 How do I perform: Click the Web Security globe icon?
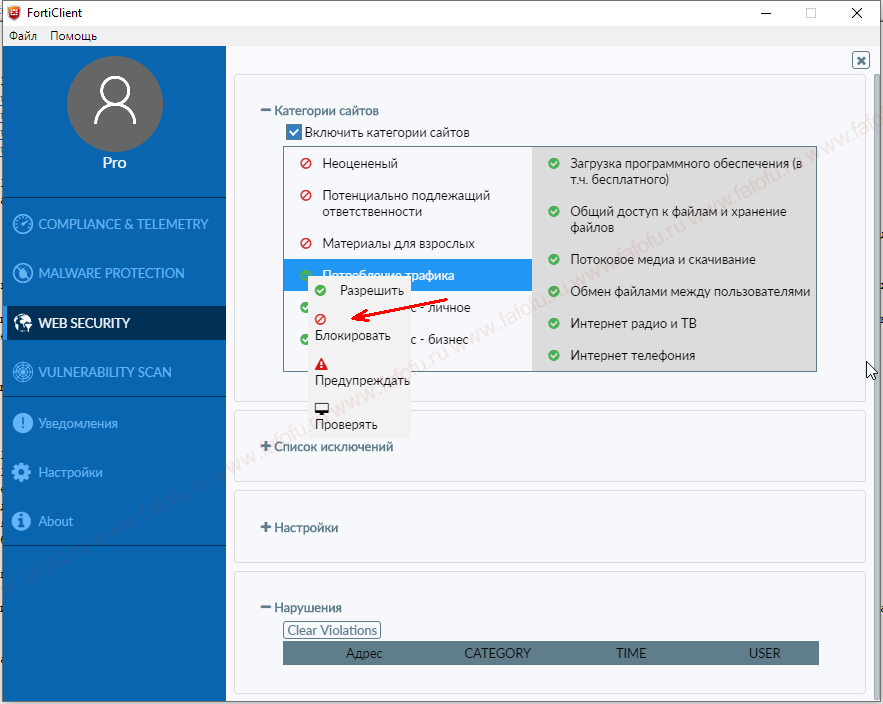[x=23, y=323]
